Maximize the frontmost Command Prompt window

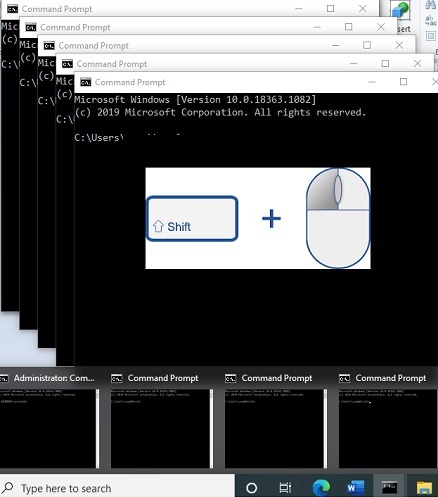pyautogui.click(x=403, y=82)
